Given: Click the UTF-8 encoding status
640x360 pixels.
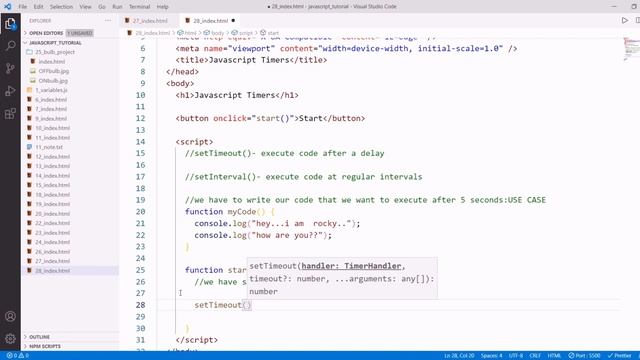Looking at the screenshot, I should (516, 356).
